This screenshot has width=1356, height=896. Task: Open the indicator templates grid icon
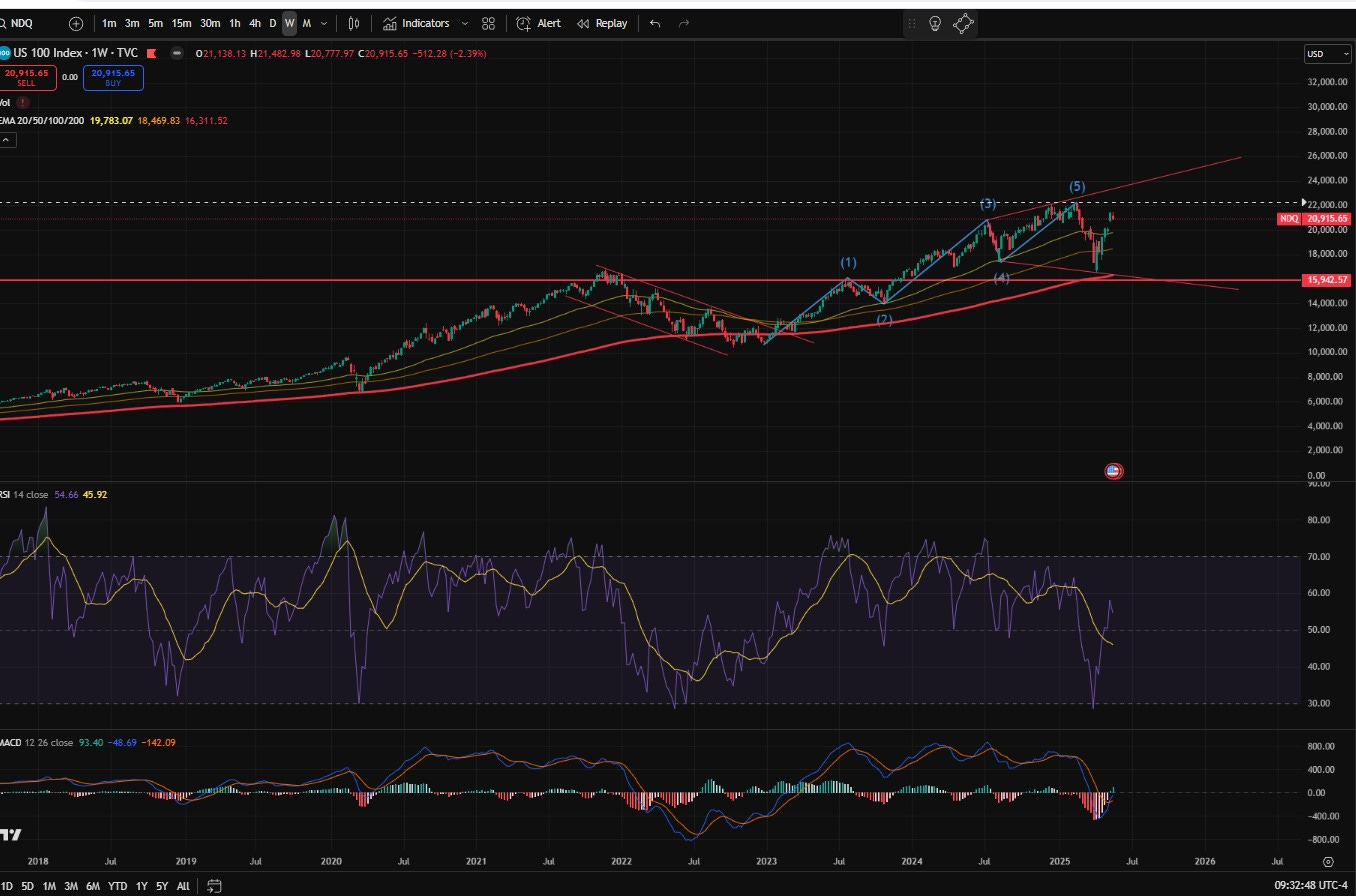click(x=488, y=23)
